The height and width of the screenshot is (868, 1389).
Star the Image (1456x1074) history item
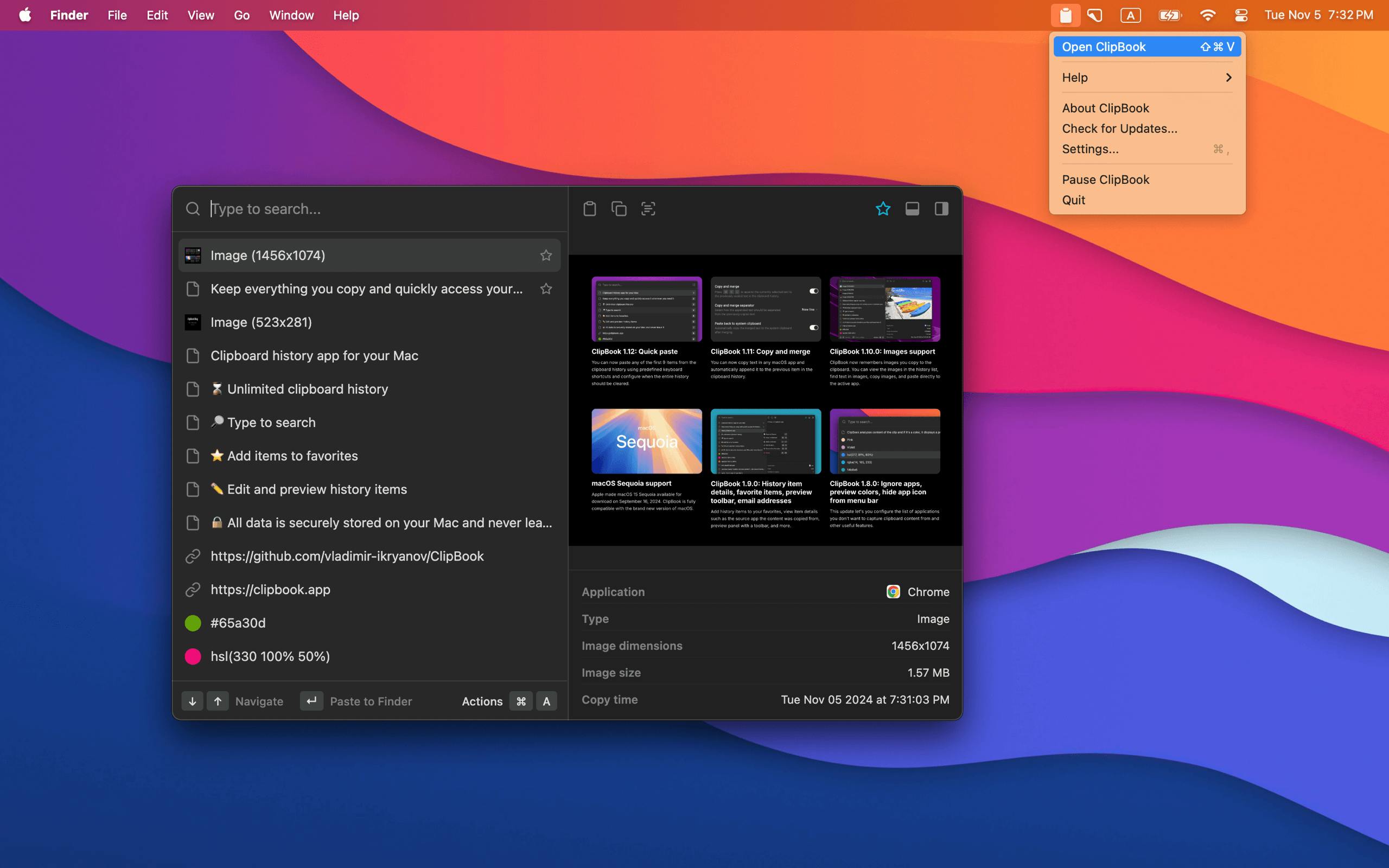[x=546, y=256]
